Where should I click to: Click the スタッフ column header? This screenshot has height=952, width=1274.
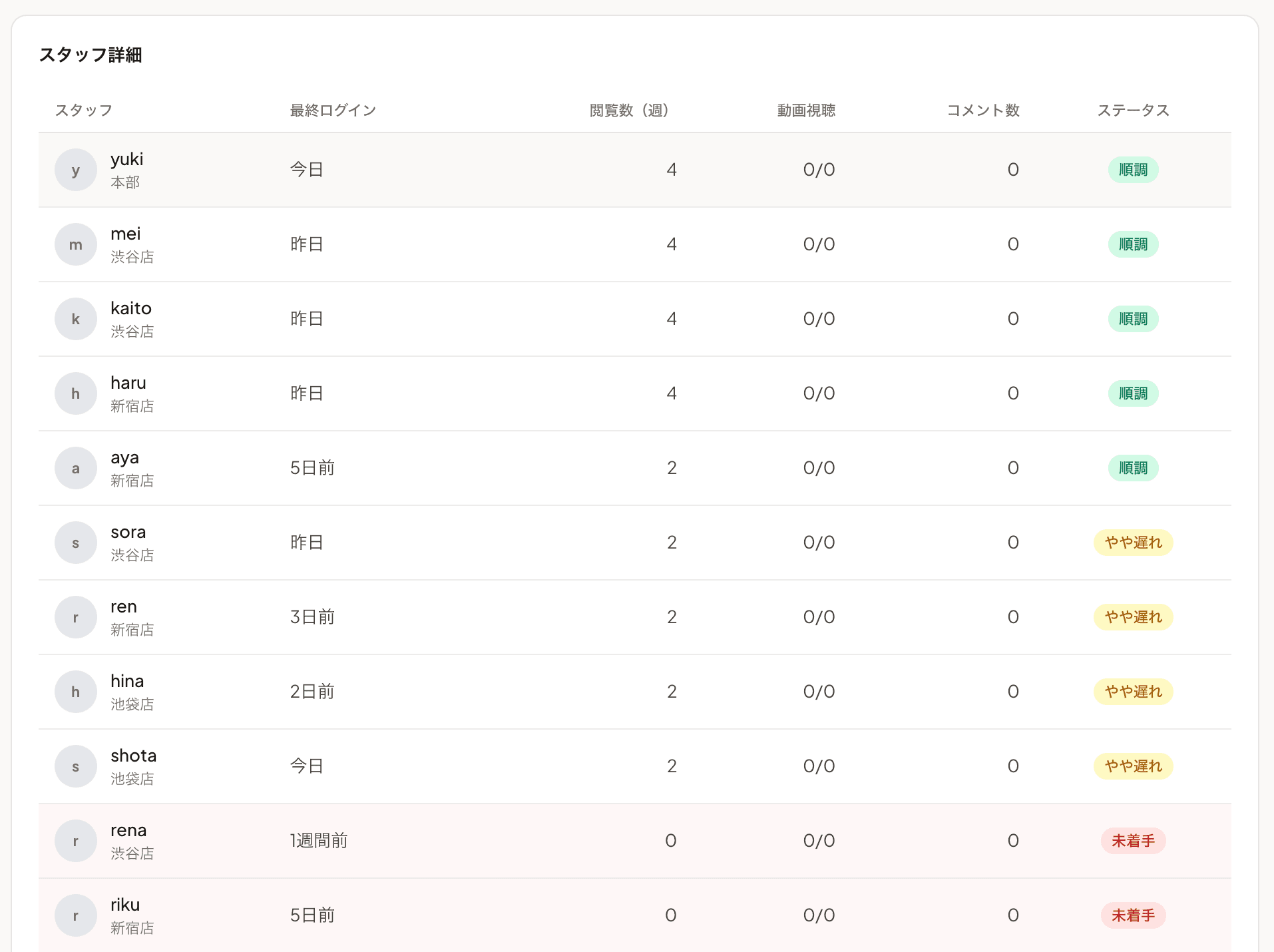point(83,111)
